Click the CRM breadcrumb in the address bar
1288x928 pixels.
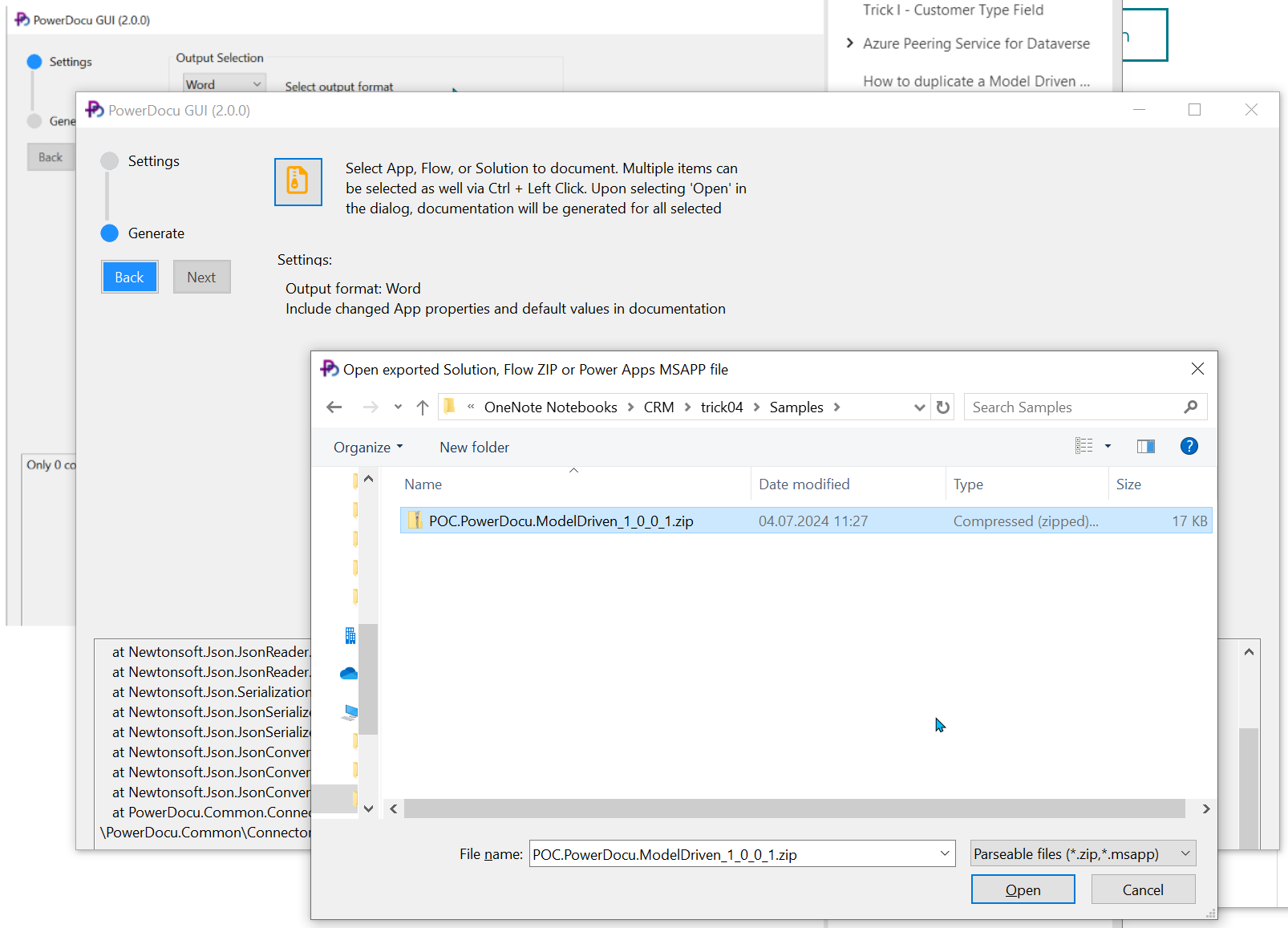[658, 407]
